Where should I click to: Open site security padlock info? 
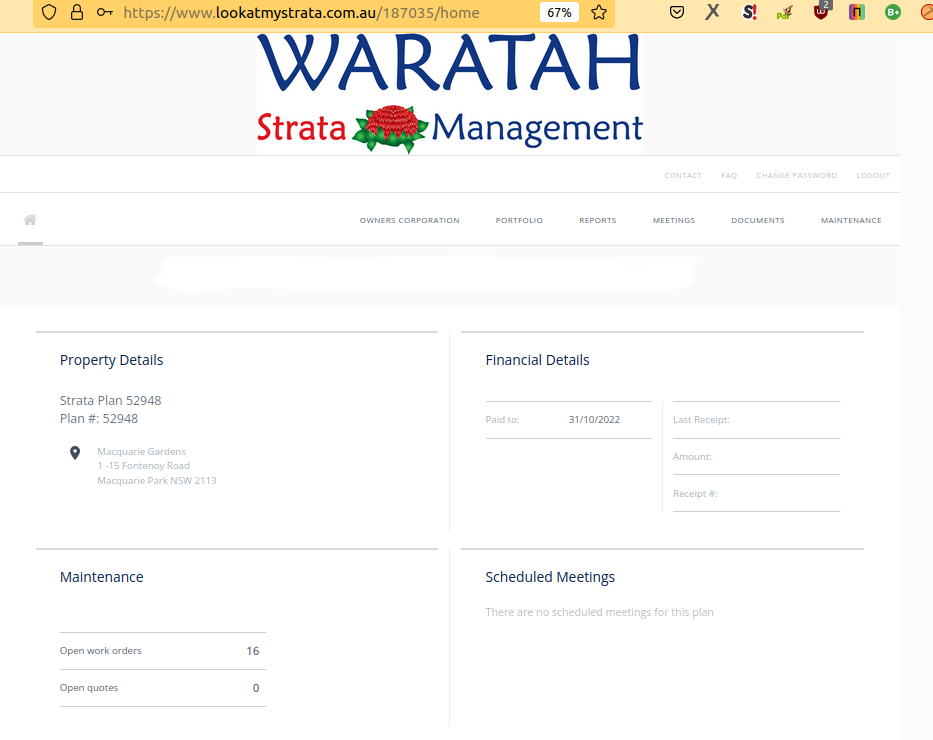click(x=77, y=12)
